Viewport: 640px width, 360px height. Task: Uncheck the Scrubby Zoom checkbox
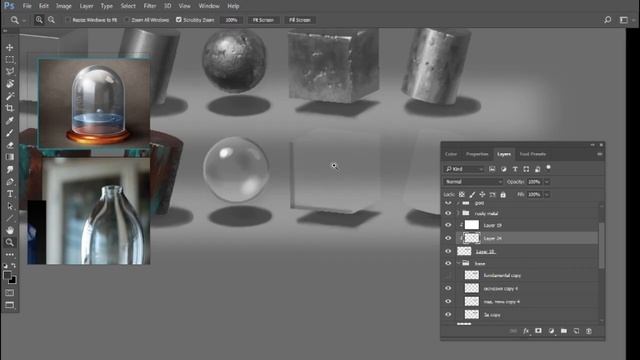click(179, 20)
